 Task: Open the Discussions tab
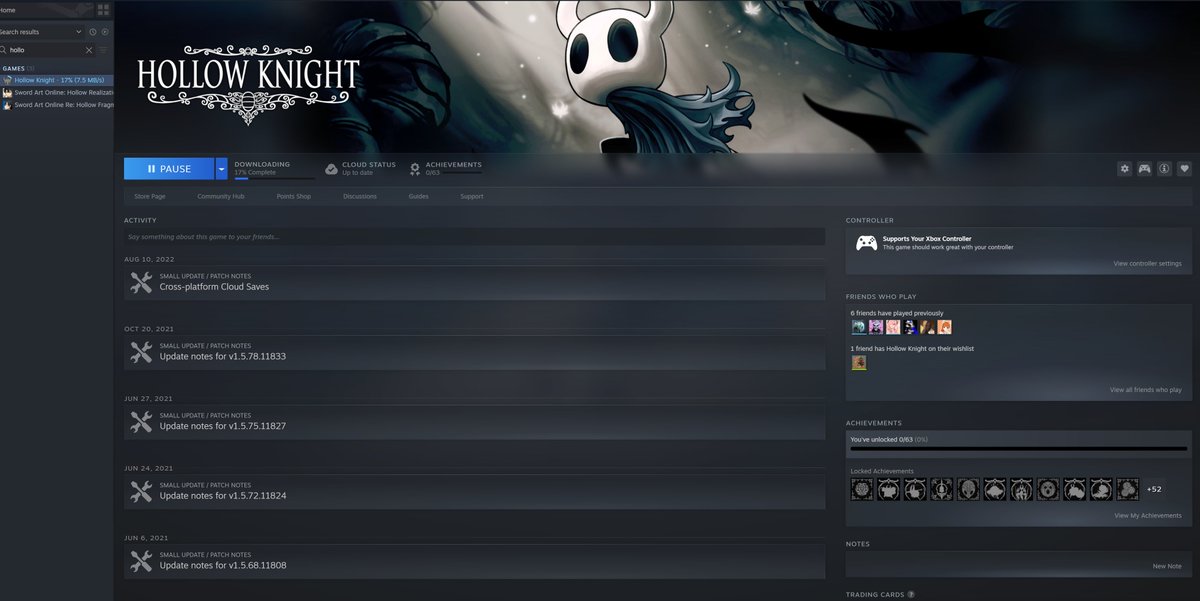360,197
